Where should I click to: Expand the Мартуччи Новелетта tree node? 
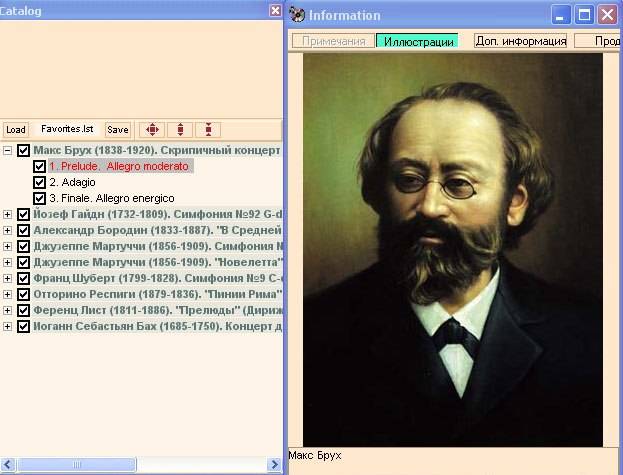click(7, 262)
